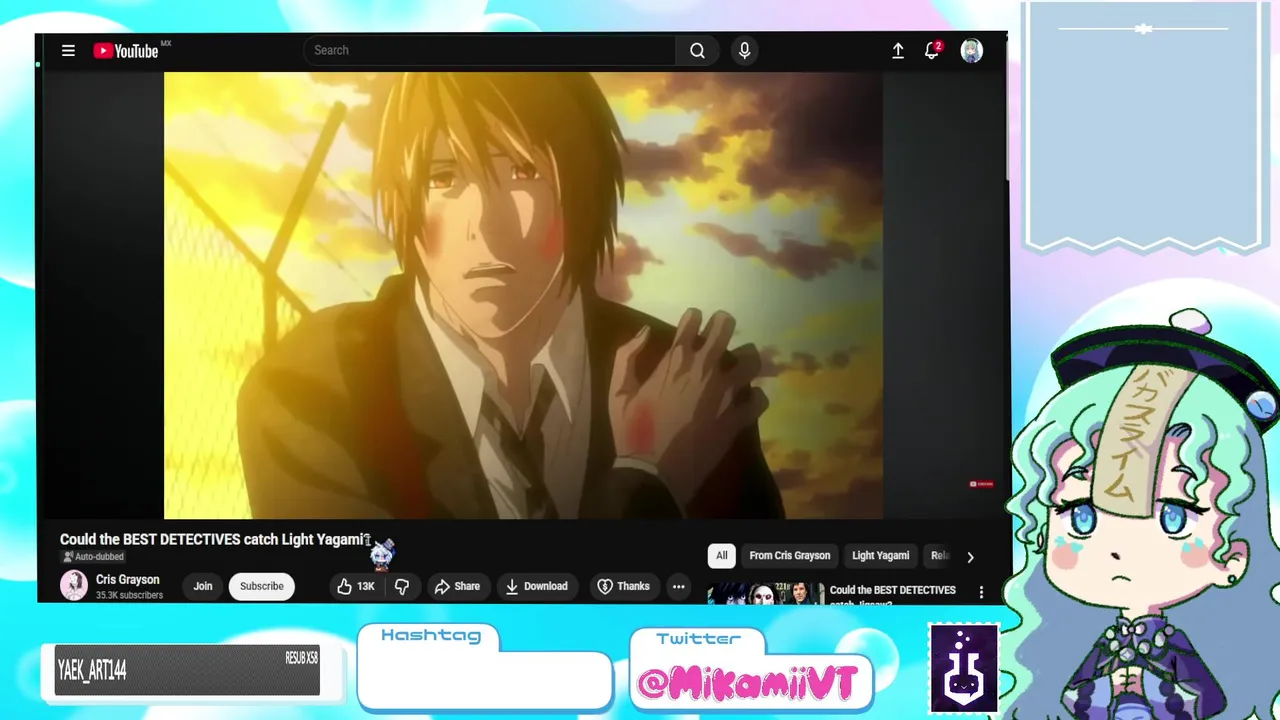
Task: Click into the YouTube Search field
Action: point(489,50)
